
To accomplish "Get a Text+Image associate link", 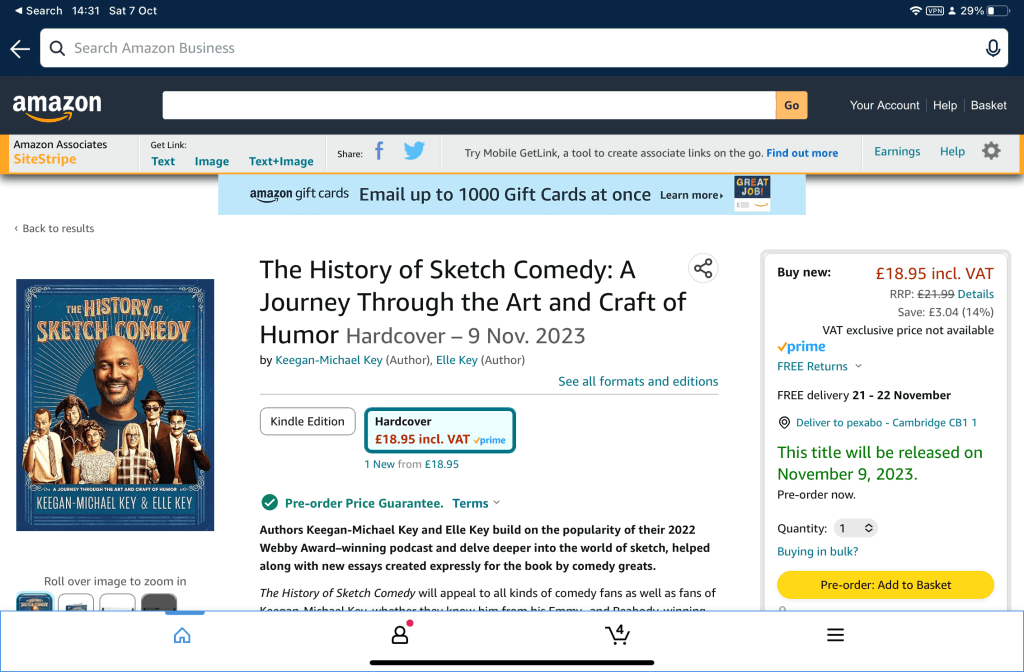I will coord(281,161).
